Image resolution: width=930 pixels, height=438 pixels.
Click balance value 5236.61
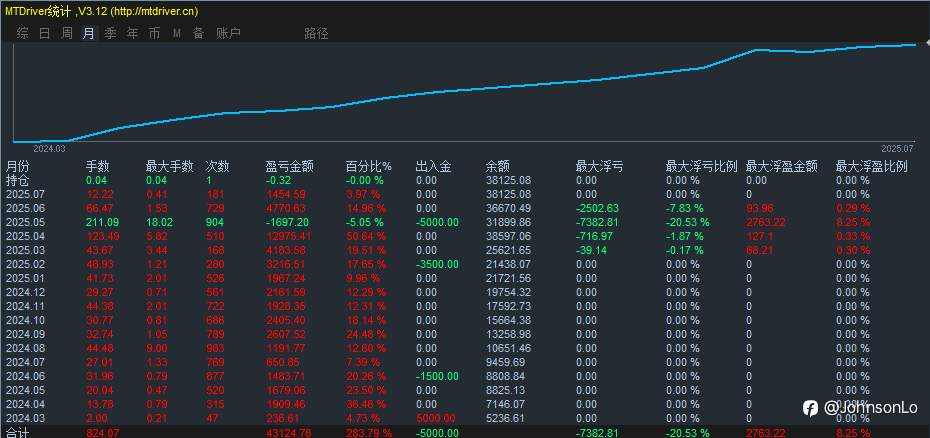(506, 418)
